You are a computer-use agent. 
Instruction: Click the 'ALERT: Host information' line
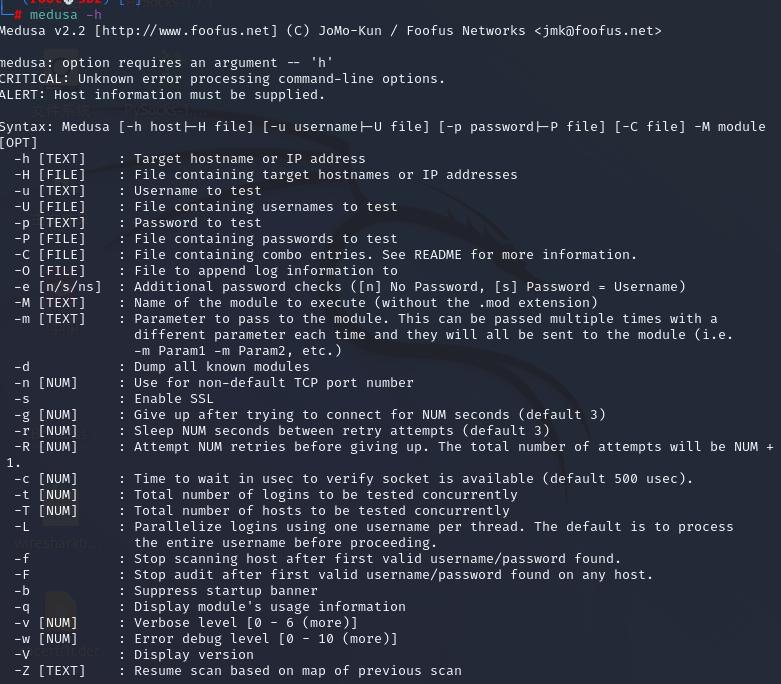(x=162, y=94)
